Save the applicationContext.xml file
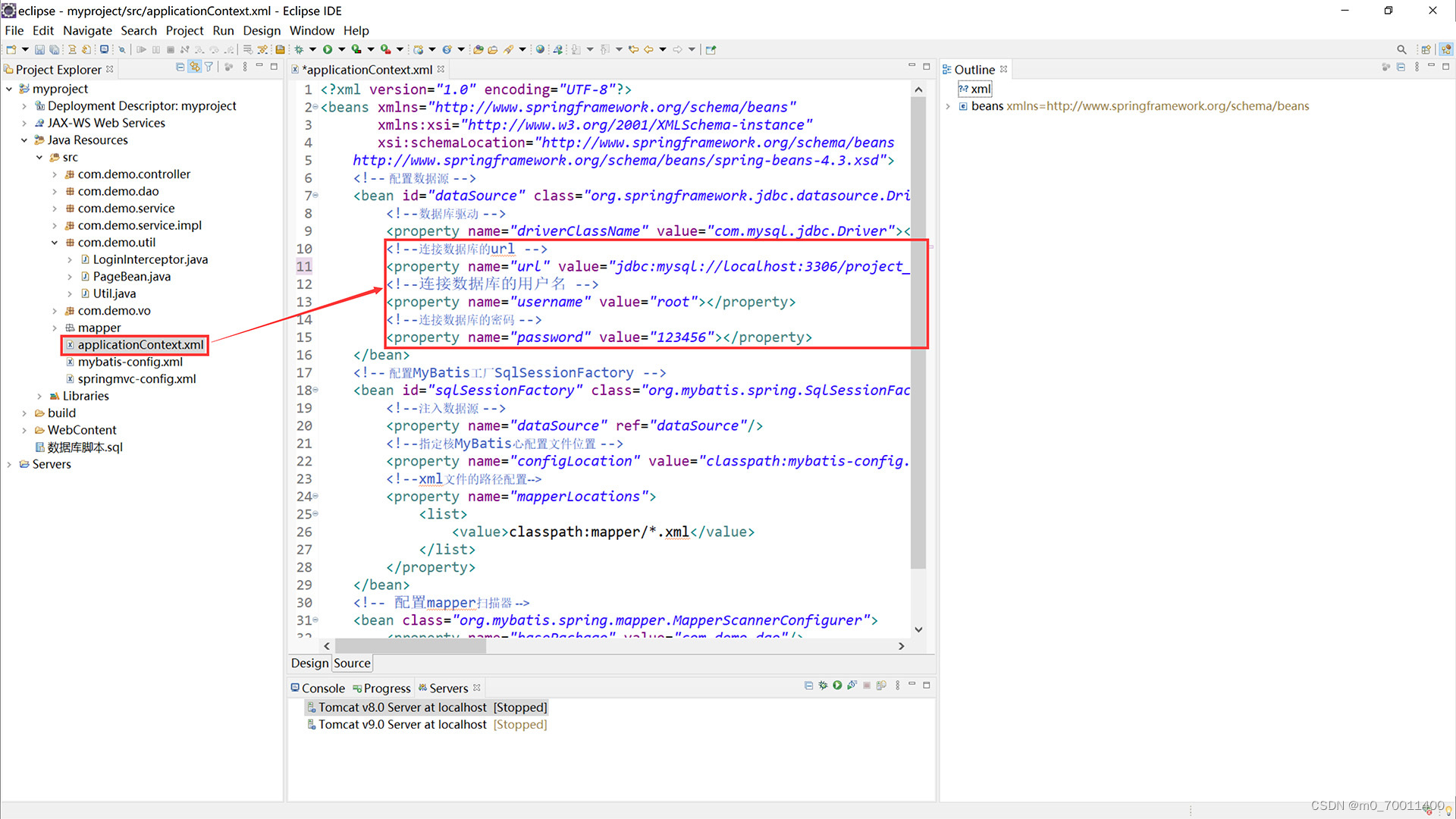This screenshot has height=819, width=1456. coord(39,49)
